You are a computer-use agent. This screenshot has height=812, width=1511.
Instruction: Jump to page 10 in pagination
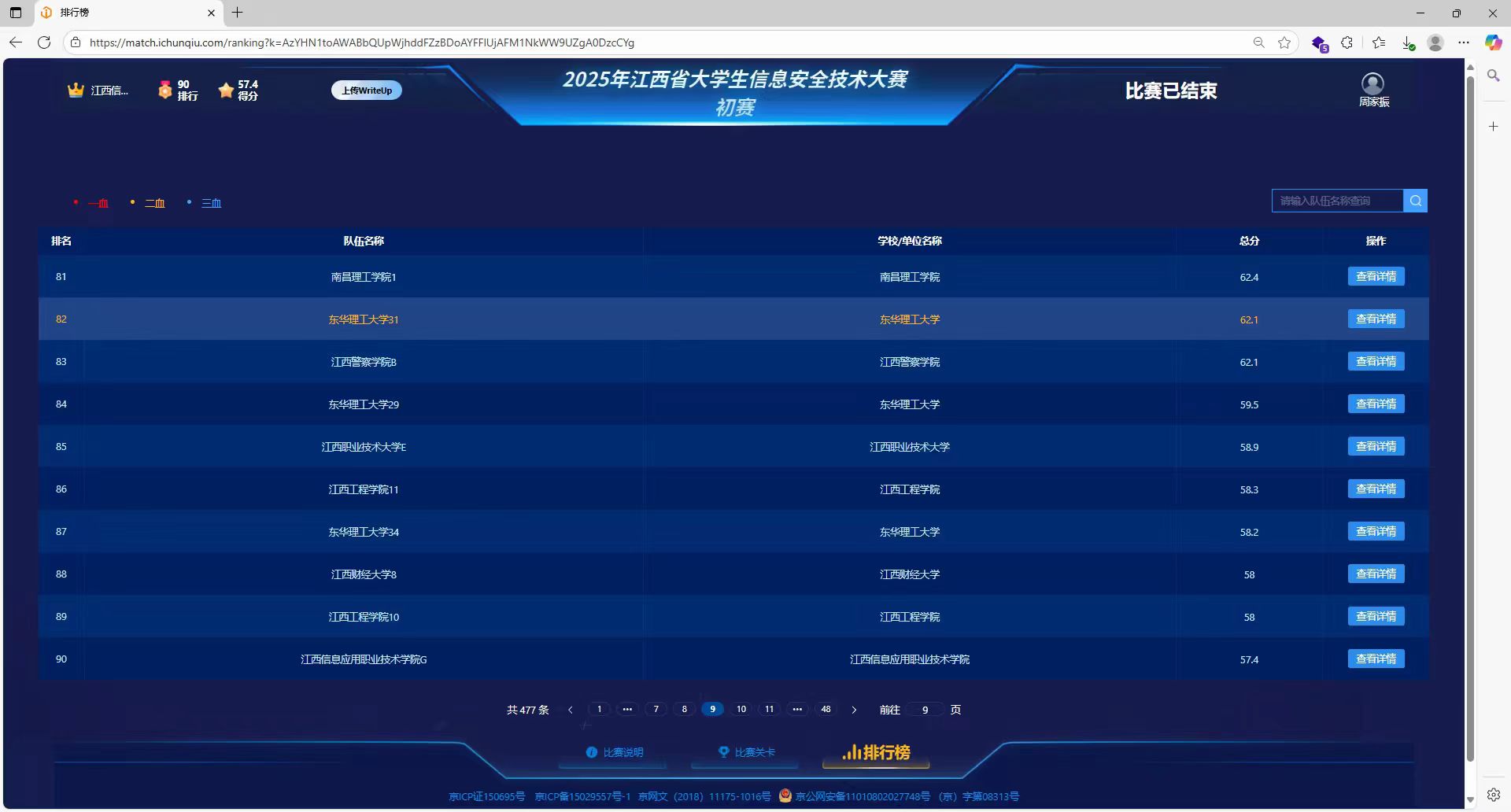pyautogui.click(x=741, y=710)
